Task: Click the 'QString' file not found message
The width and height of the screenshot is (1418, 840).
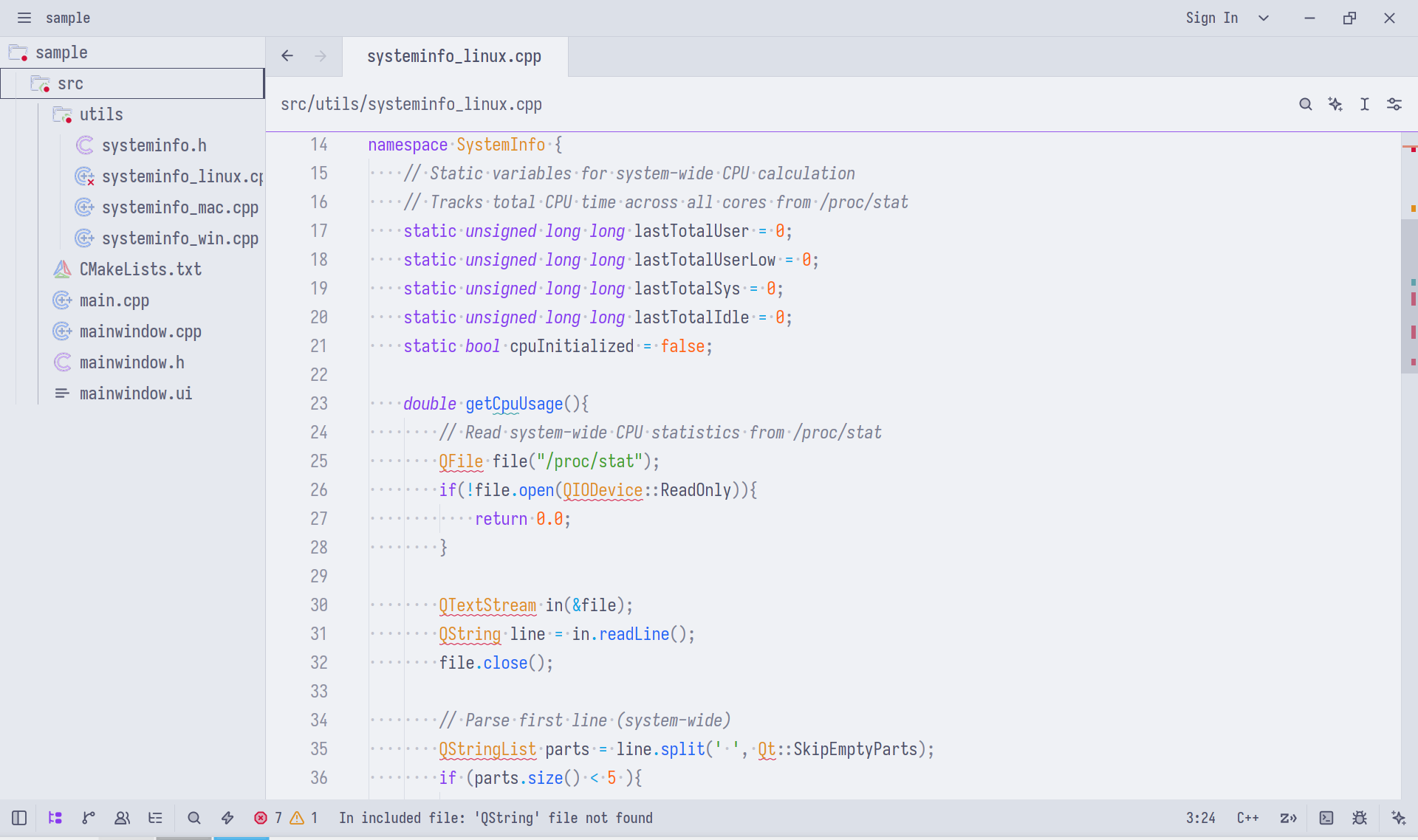Action: click(x=496, y=818)
